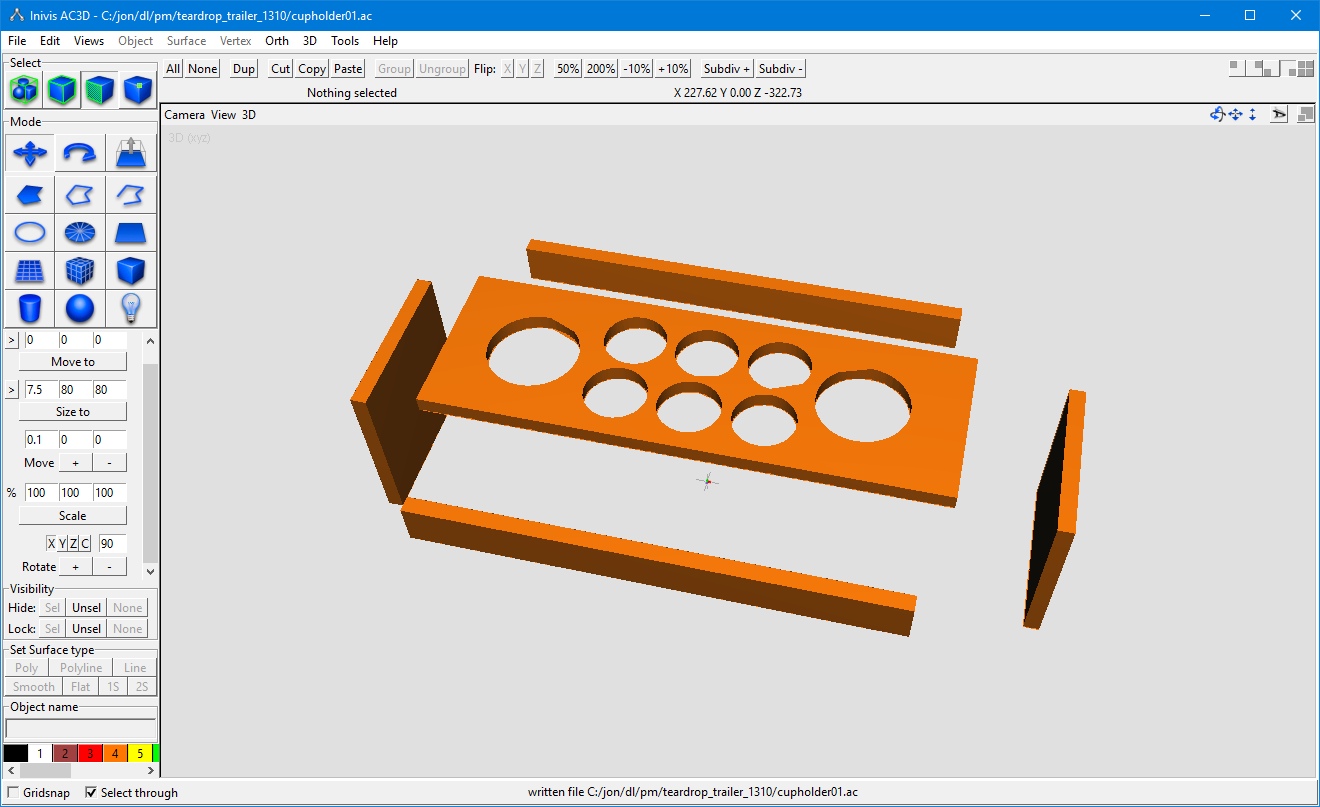Maximize the 3D view pane icon

1305,115
